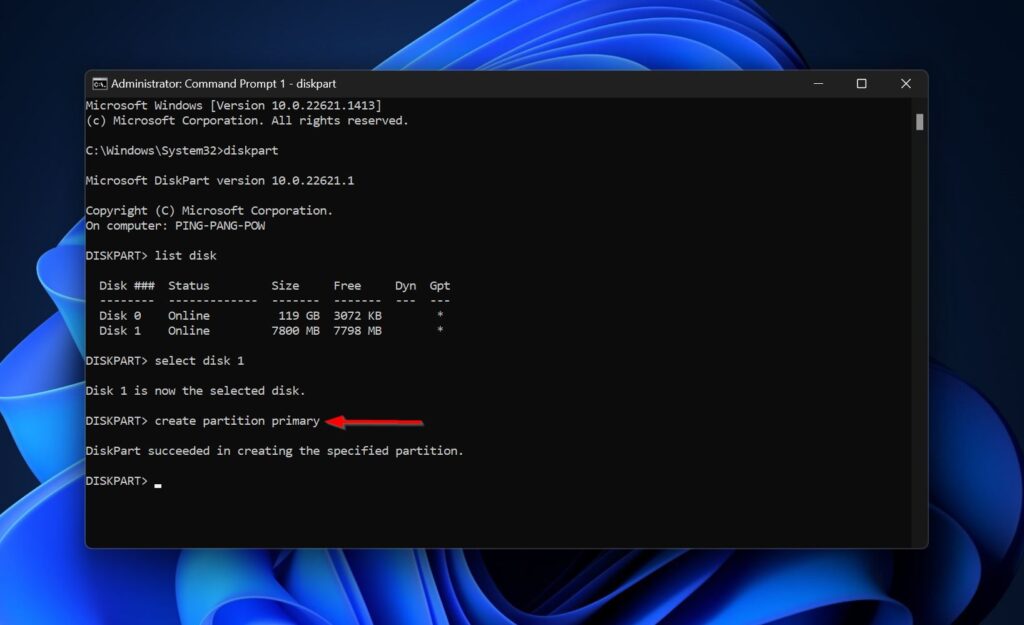The height and width of the screenshot is (625, 1024).
Task: Click the computer name PING-PANG-POW
Action: click(220, 226)
